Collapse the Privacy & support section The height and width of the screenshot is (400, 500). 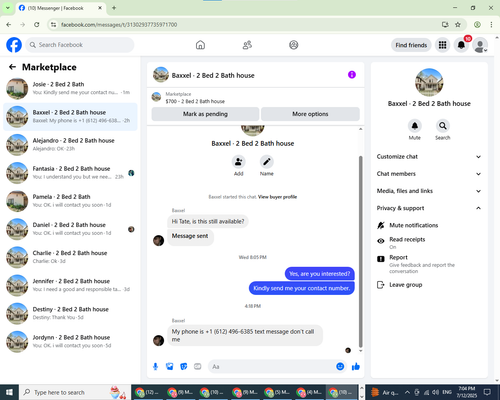[429, 208]
